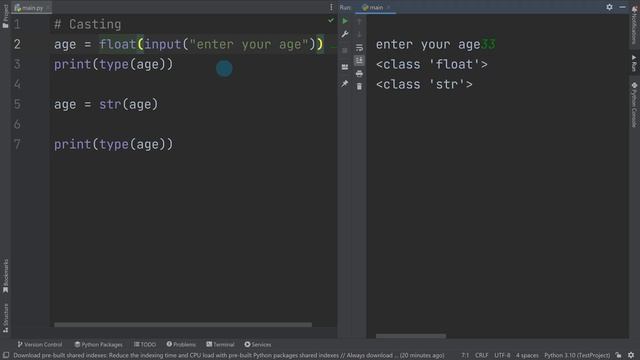Click the pre-built shared indexes notification message
This screenshot has height=360, width=640.
pos(229,356)
